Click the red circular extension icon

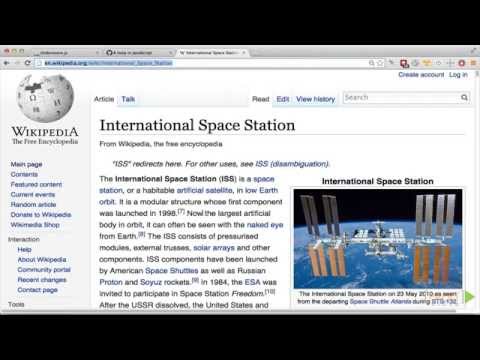[x=462, y=63]
